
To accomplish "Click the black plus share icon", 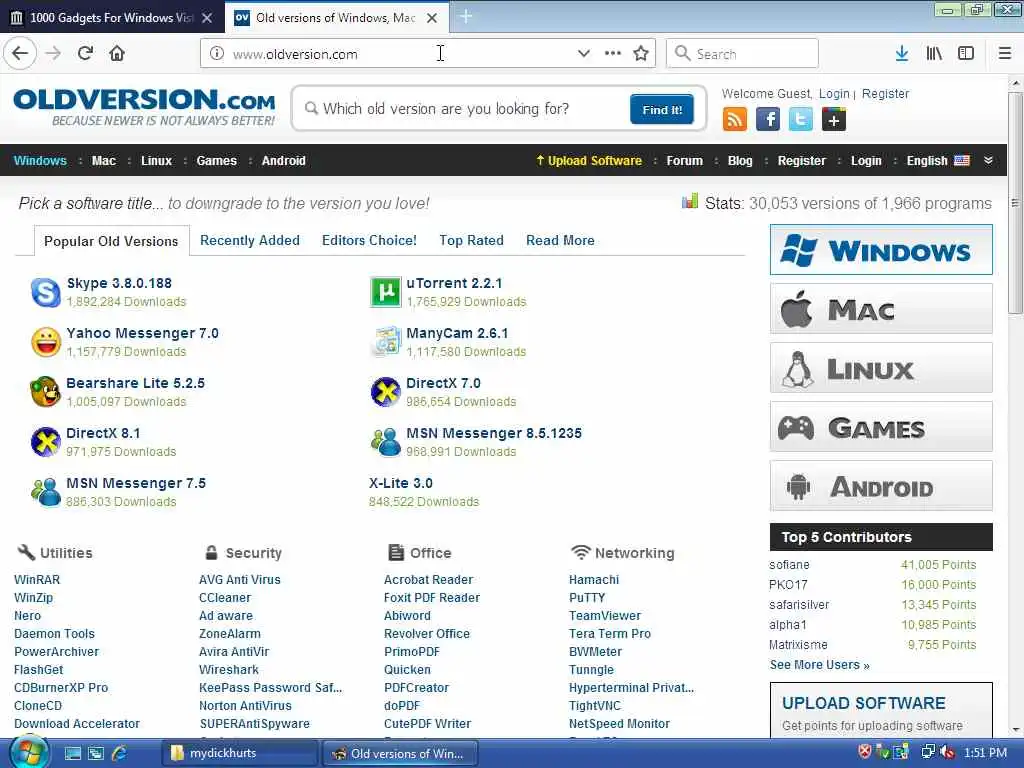I will (834, 120).
